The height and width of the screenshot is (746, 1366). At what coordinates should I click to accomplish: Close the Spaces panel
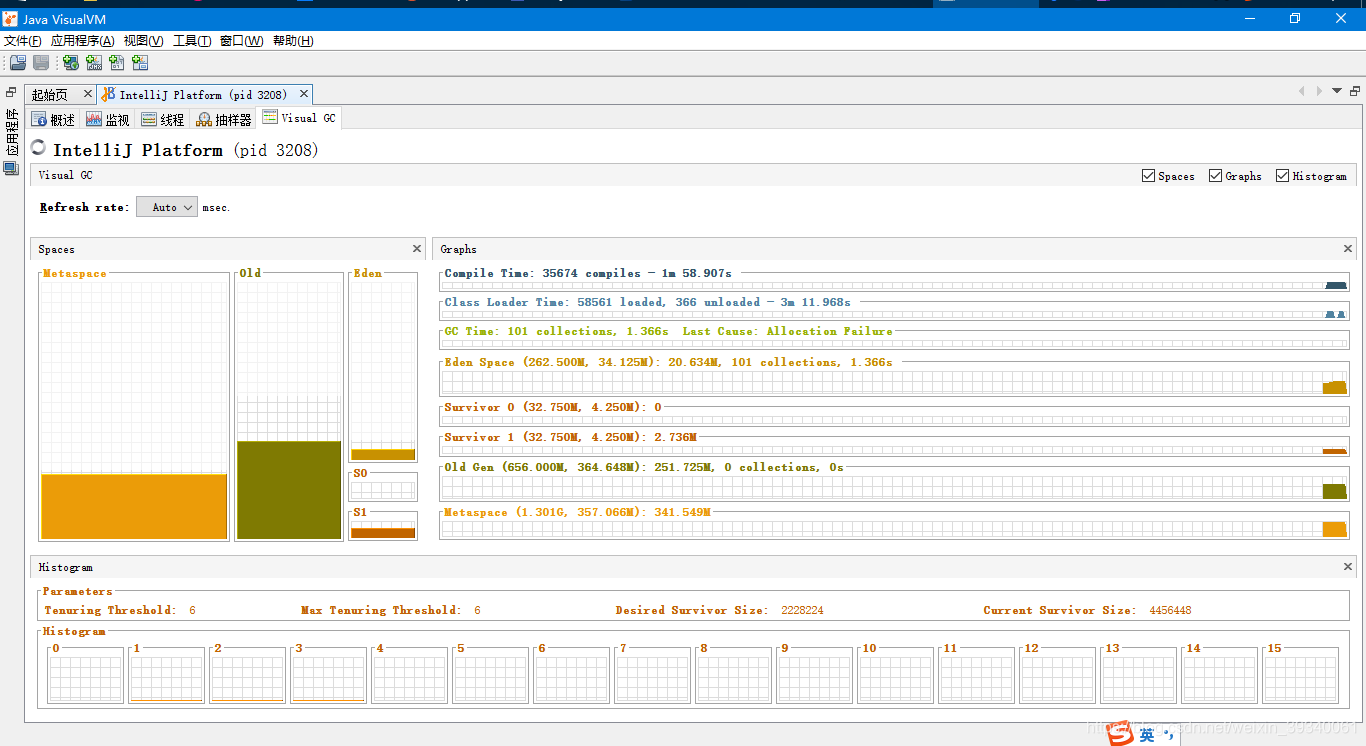(x=417, y=249)
